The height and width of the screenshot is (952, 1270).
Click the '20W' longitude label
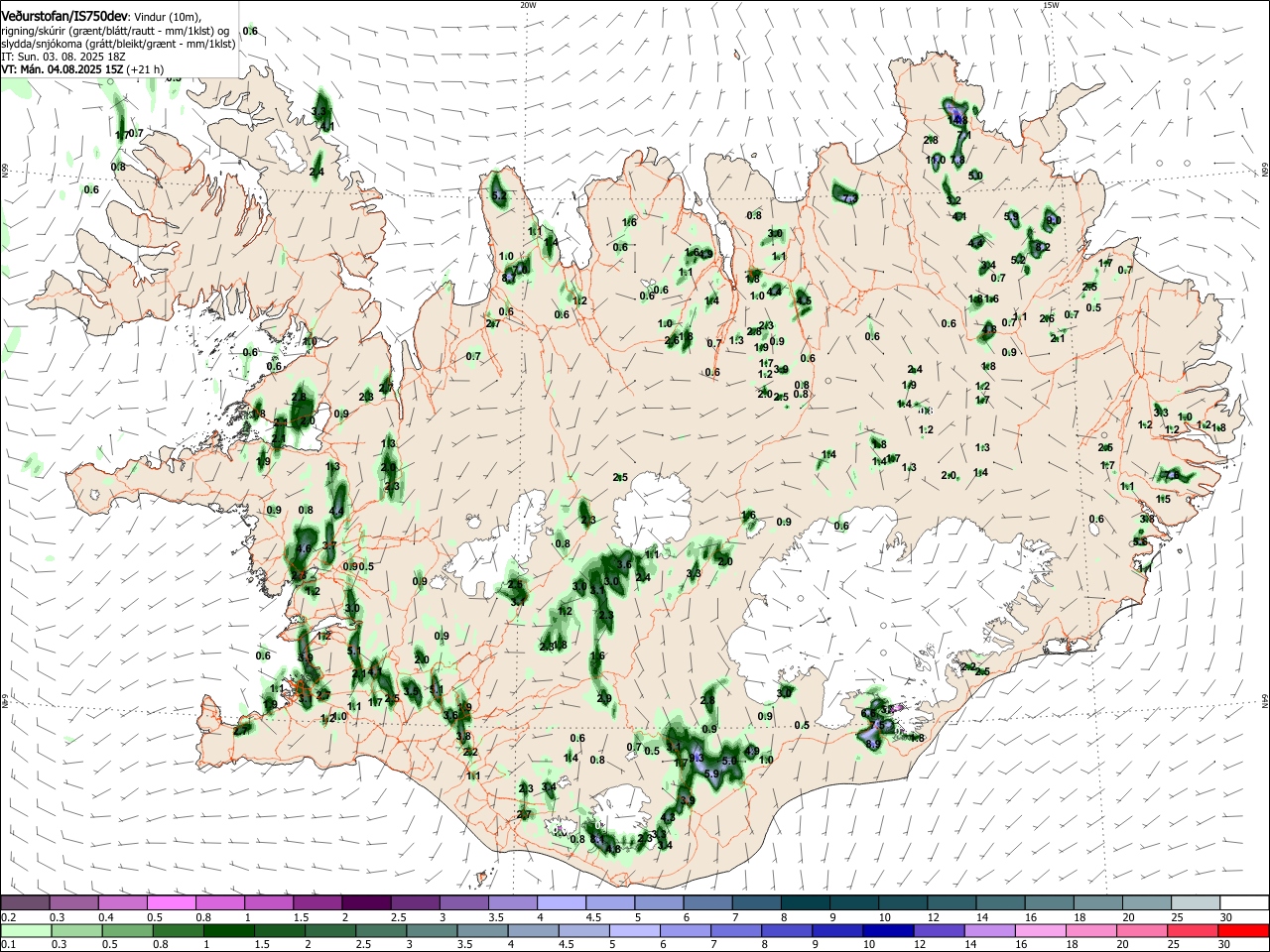click(528, 5)
